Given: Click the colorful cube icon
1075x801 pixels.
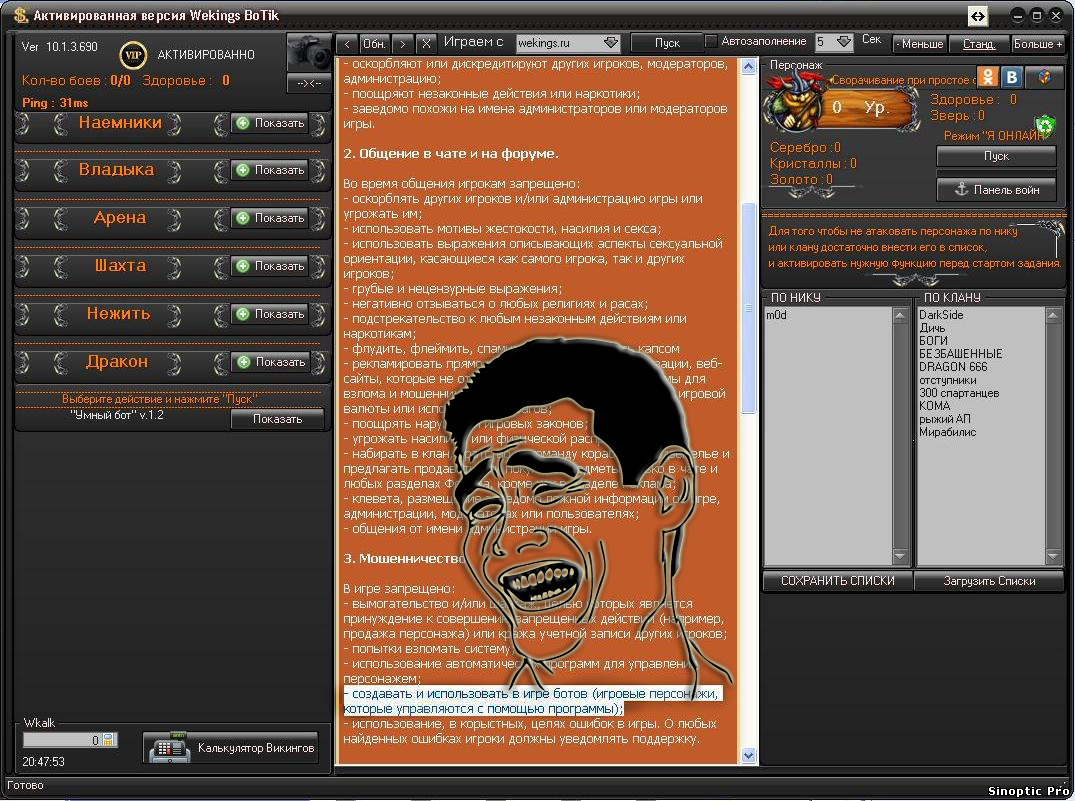Looking at the screenshot, I should click(1045, 77).
